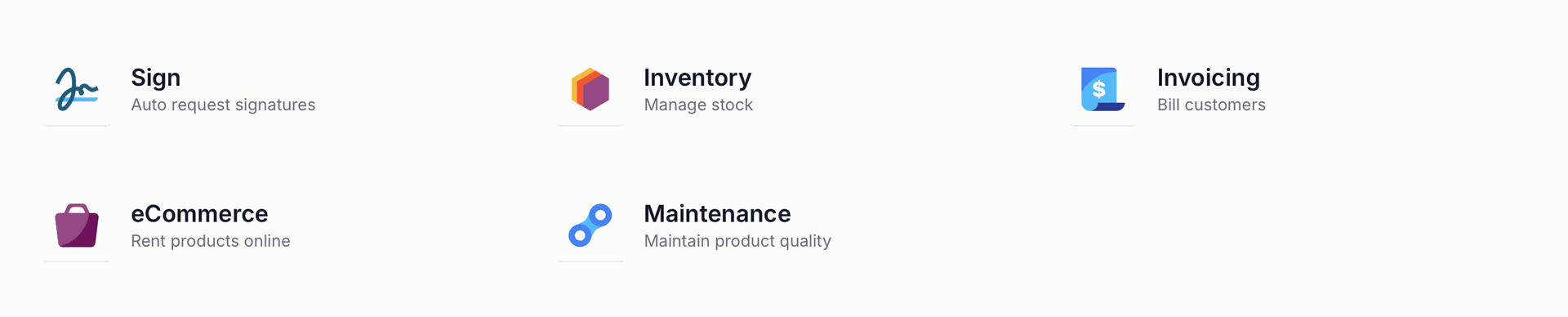The height and width of the screenshot is (317, 1568).
Task: Go to the Invoicing heading
Action: [1209, 78]
